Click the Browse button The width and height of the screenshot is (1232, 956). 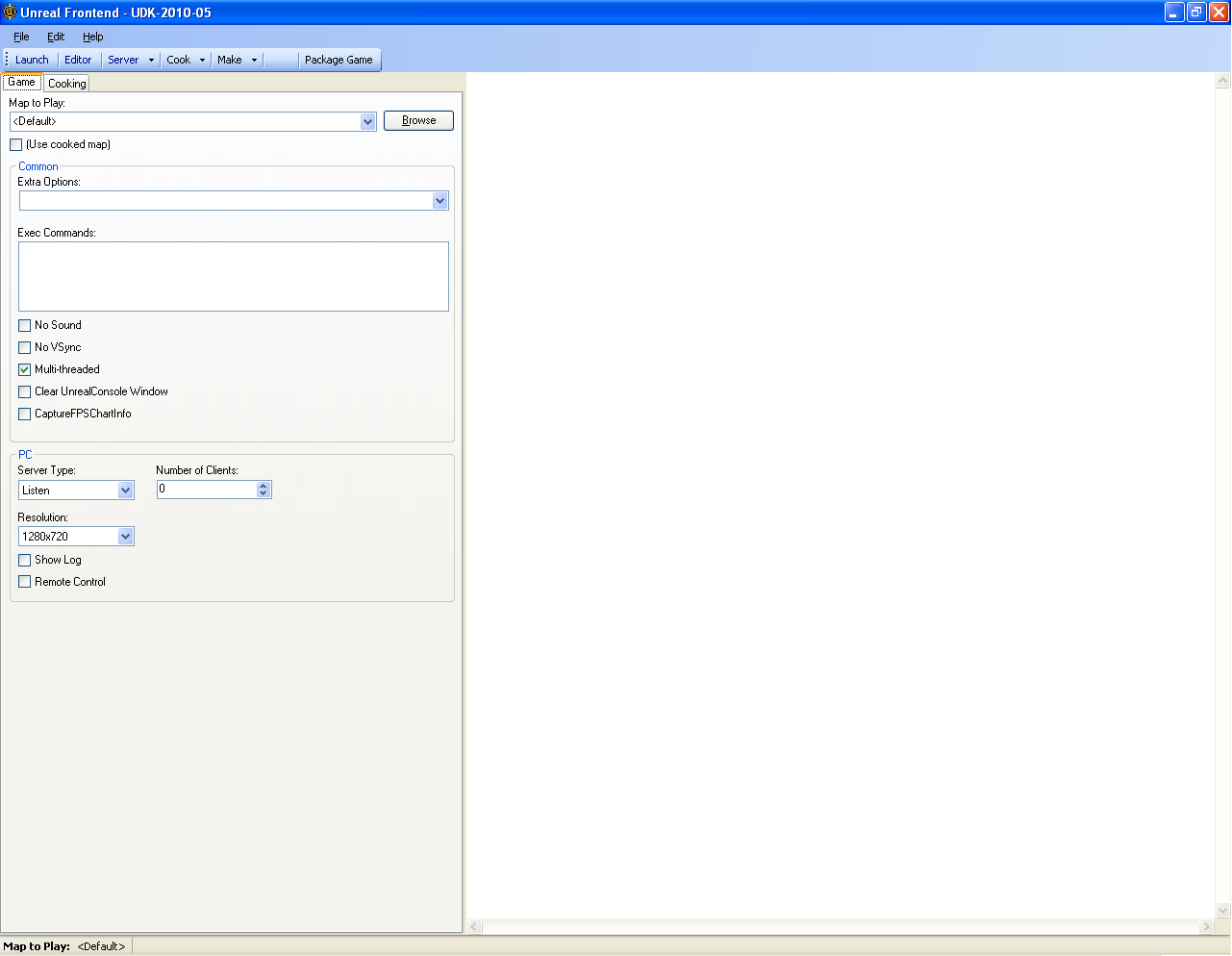coord(418,120)
